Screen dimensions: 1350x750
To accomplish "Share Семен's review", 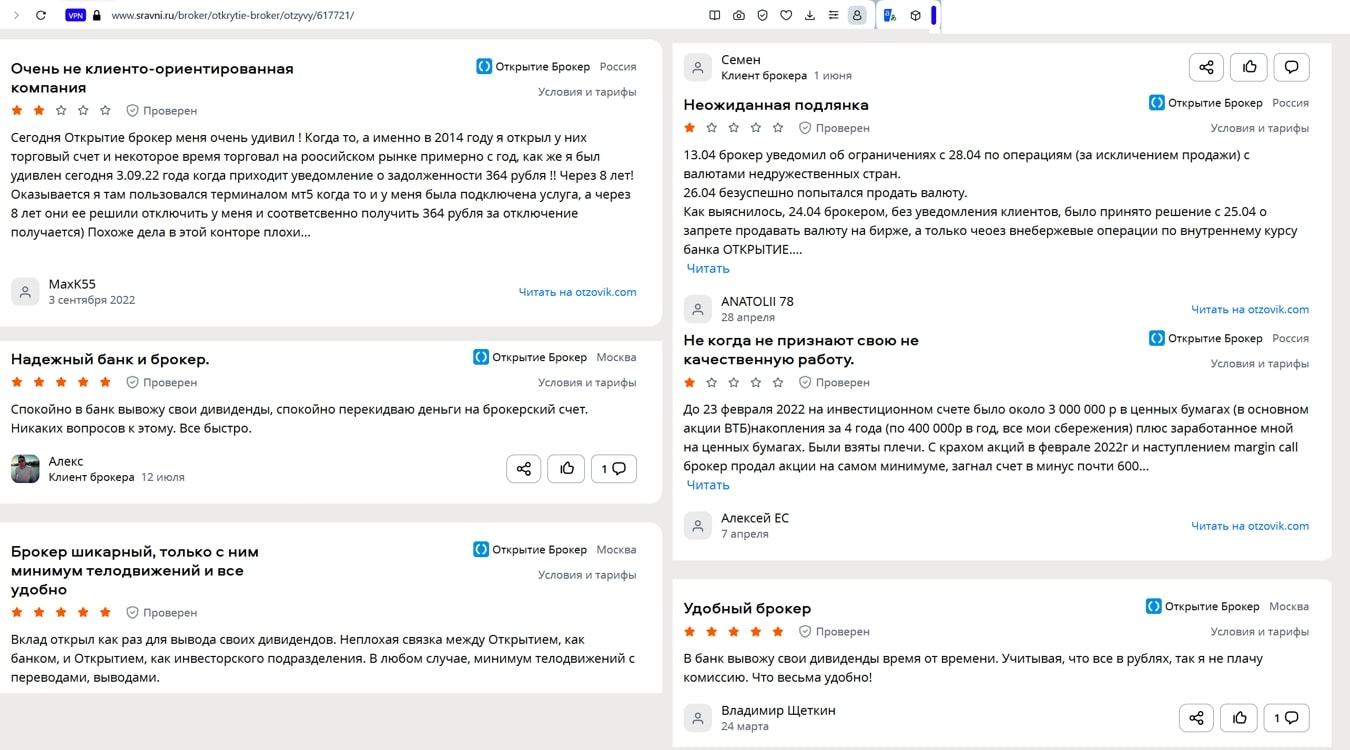I will tap(1206, 67).
